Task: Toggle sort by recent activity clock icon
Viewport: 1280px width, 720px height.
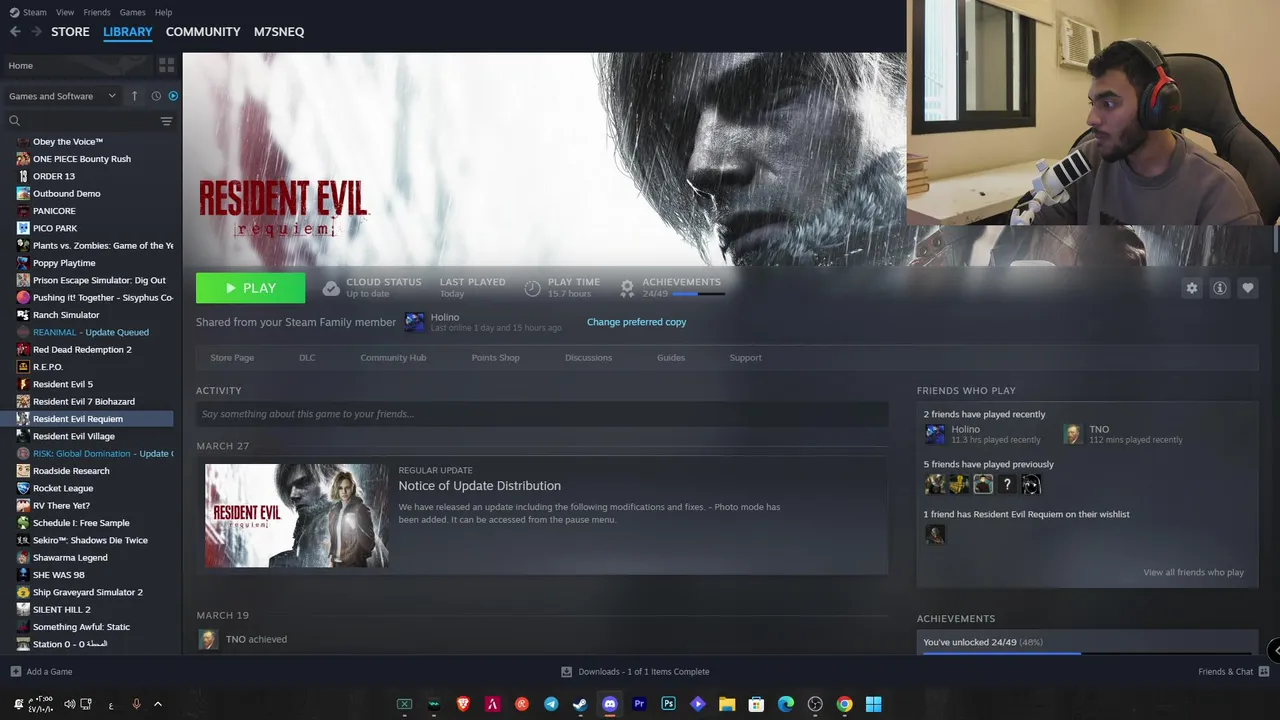Action: coord(156,96)
